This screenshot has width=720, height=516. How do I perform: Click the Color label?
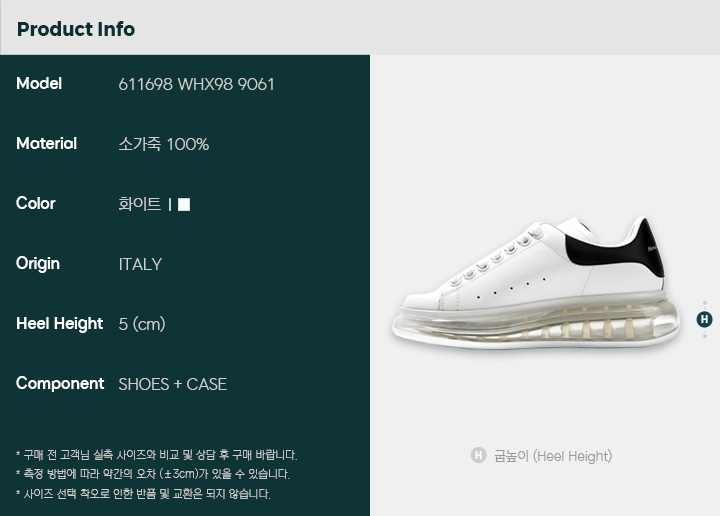click(x=35, y=203)
